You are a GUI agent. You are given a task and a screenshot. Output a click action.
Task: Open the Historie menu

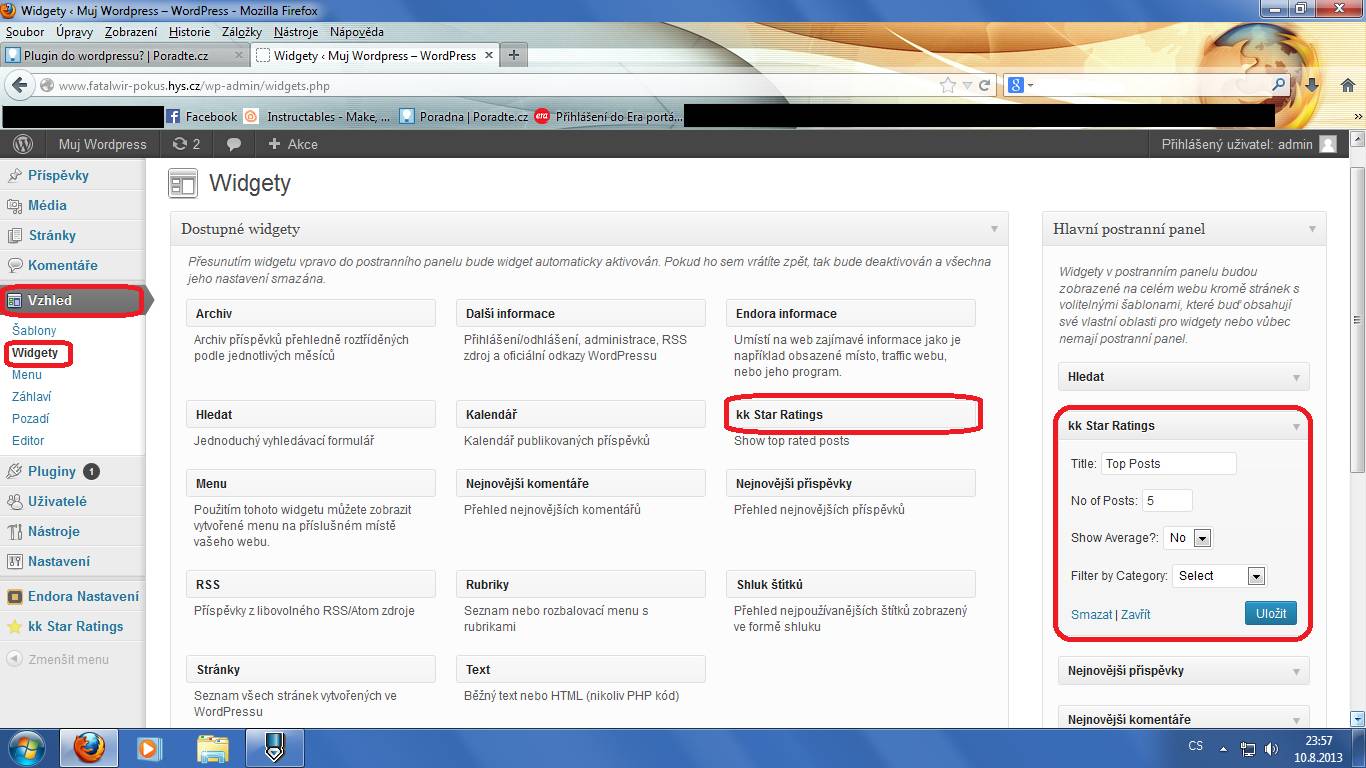pyautogui.click(x=190, y=32)
